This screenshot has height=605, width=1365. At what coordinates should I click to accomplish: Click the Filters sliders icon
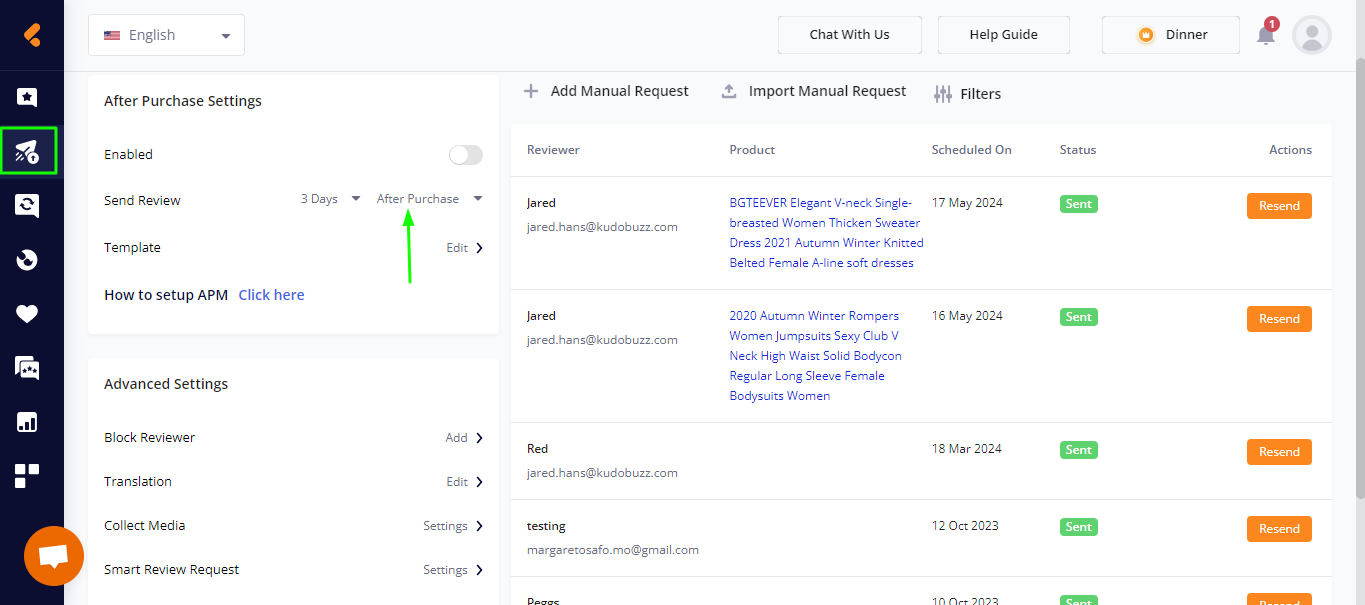(x=943, y=94)
